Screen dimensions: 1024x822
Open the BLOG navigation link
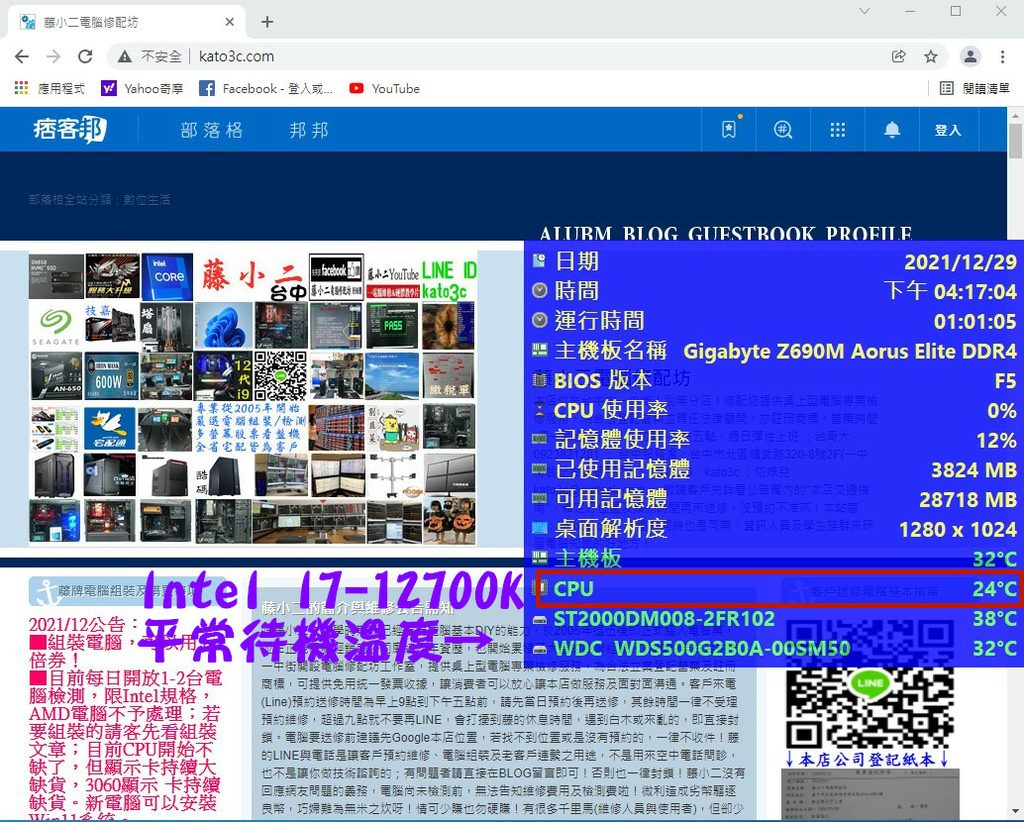(650, 233)
